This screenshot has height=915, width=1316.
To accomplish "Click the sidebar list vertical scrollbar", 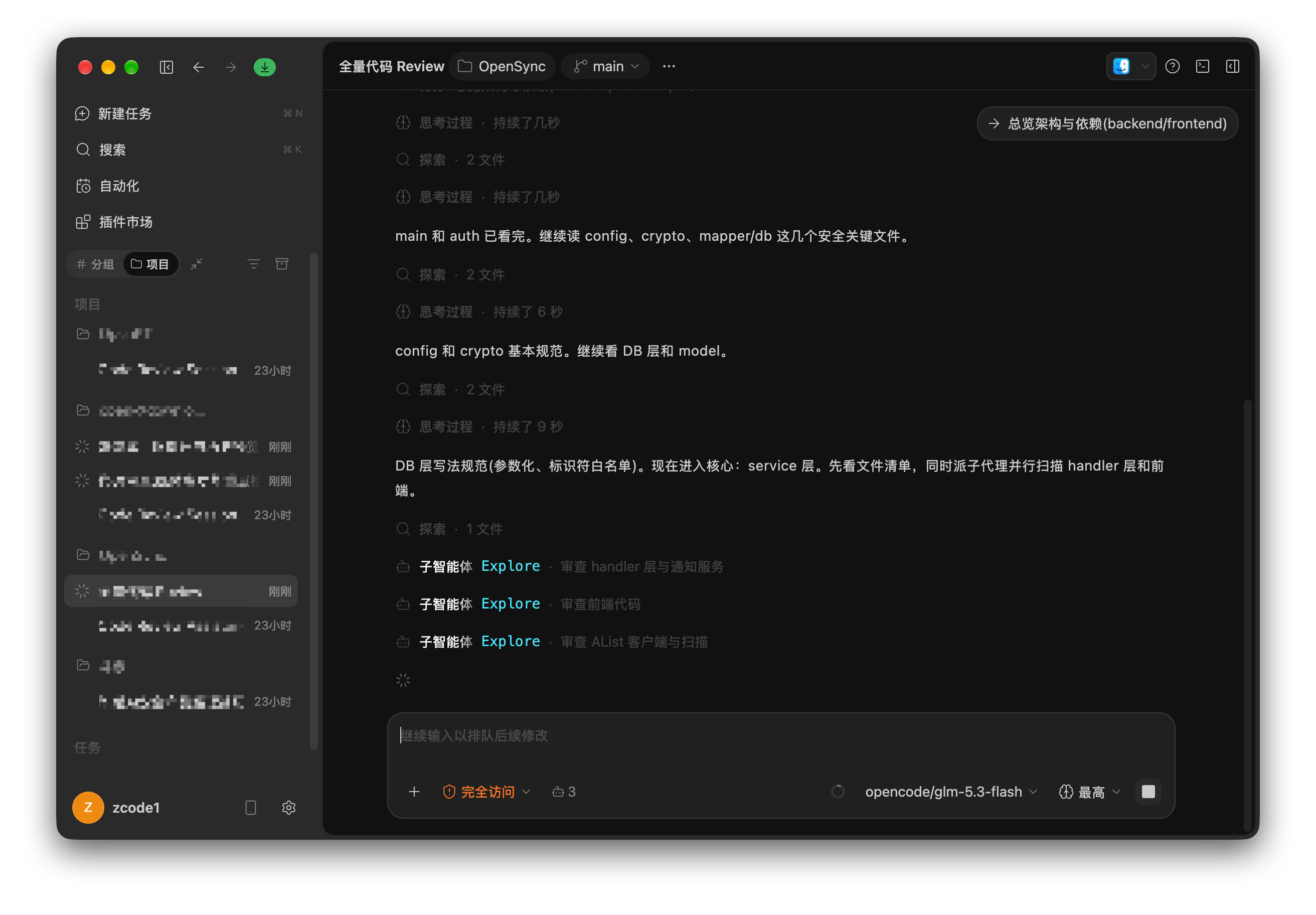I will 313,501.
